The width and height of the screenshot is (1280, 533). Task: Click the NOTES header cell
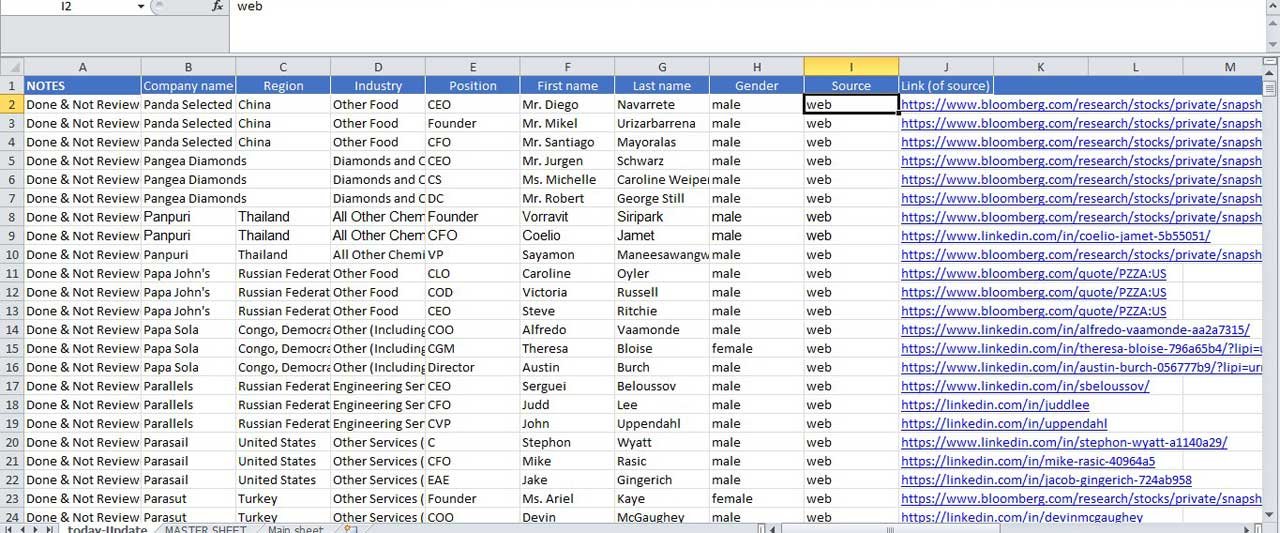click(x=82, y=85)
